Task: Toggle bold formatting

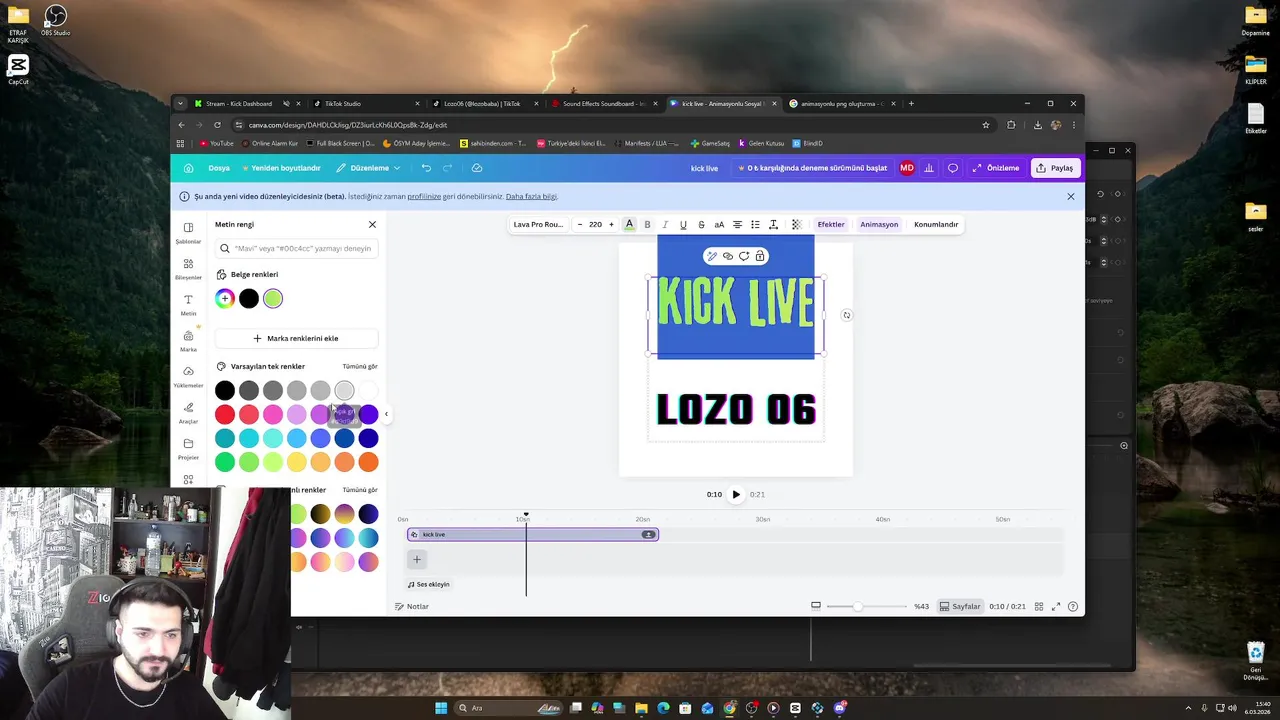Action: tap(647, 224)
